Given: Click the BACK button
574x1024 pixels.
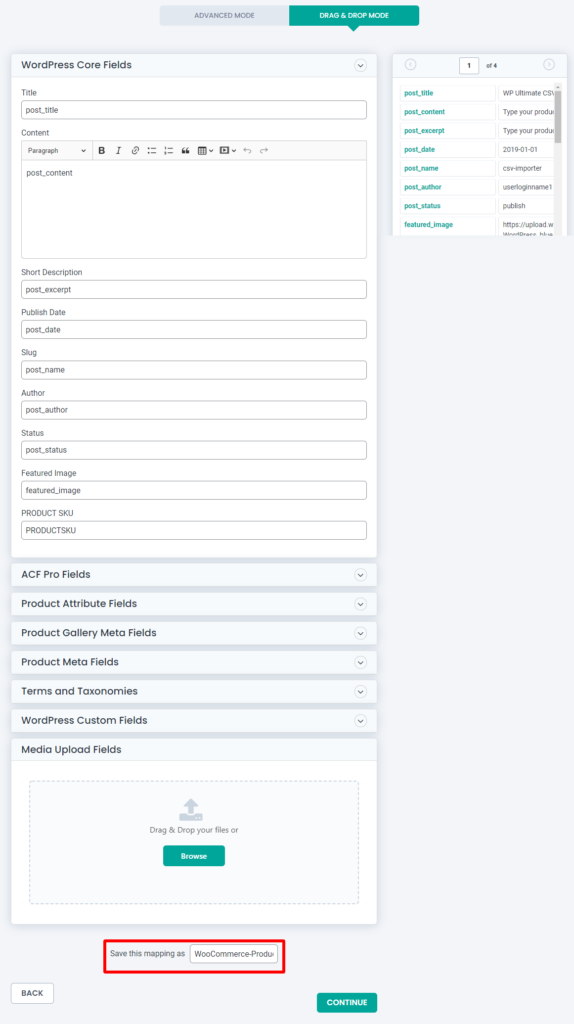Looking at the screenshot, I should coord(32,993).
